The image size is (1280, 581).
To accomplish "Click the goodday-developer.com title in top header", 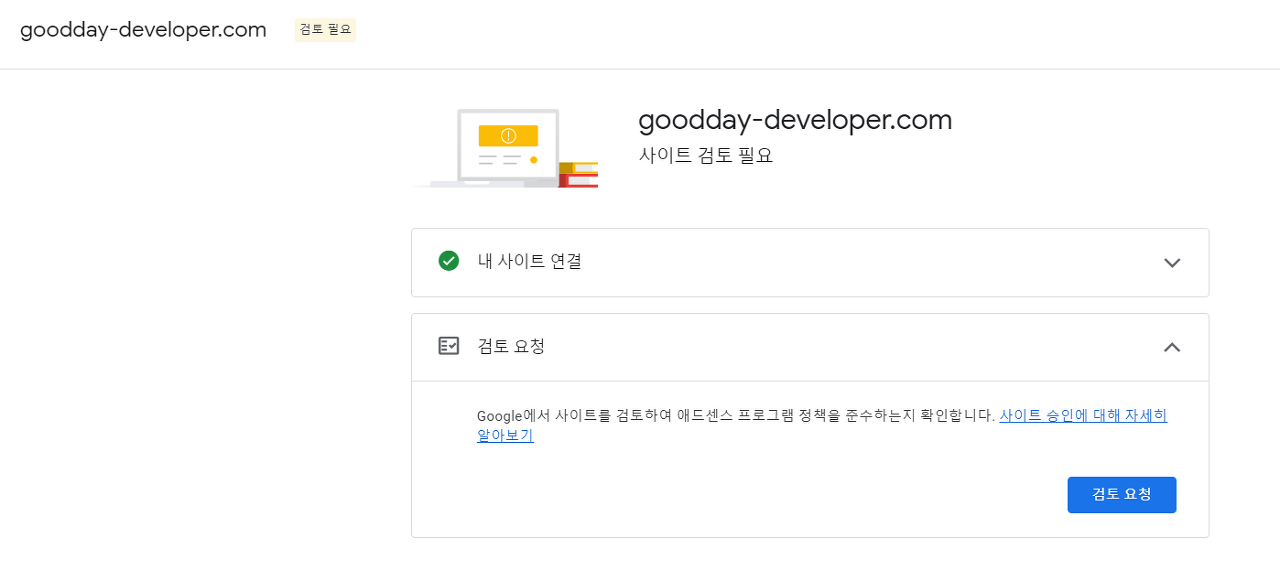I will point(143,30).
